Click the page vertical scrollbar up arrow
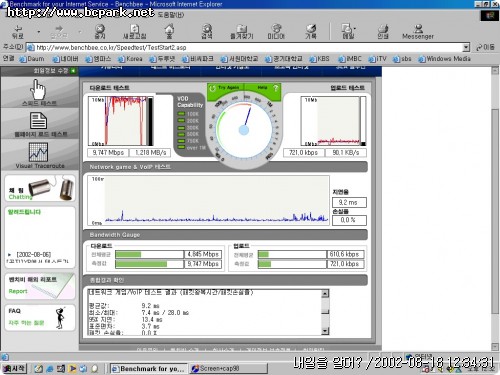The width and height of the screenshot is (500, 375). (x=495, y=71)
